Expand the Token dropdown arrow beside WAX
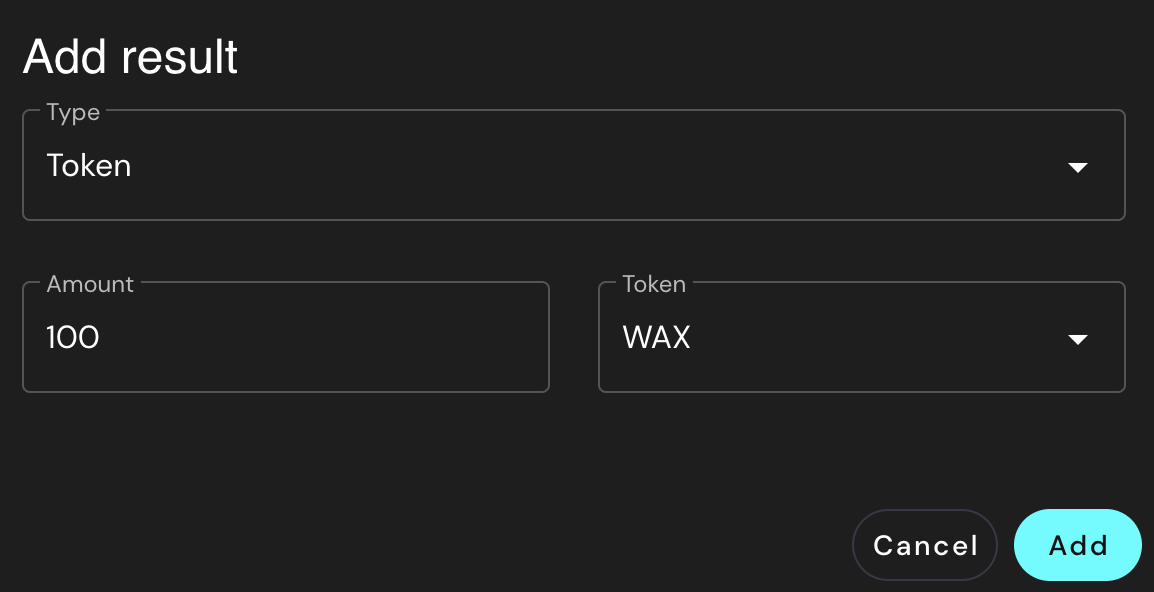The image size is (1154, 592). 1077,339
